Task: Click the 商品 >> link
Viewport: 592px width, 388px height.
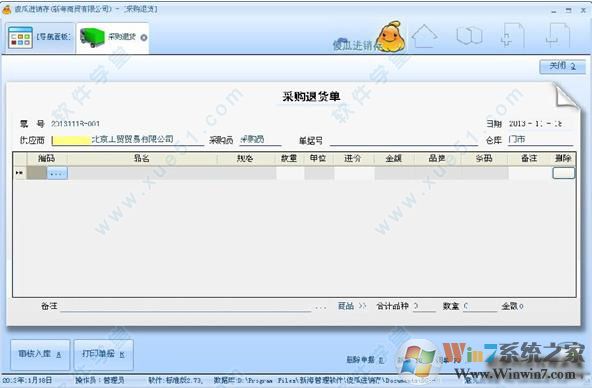Action: (x=352, y=306)
